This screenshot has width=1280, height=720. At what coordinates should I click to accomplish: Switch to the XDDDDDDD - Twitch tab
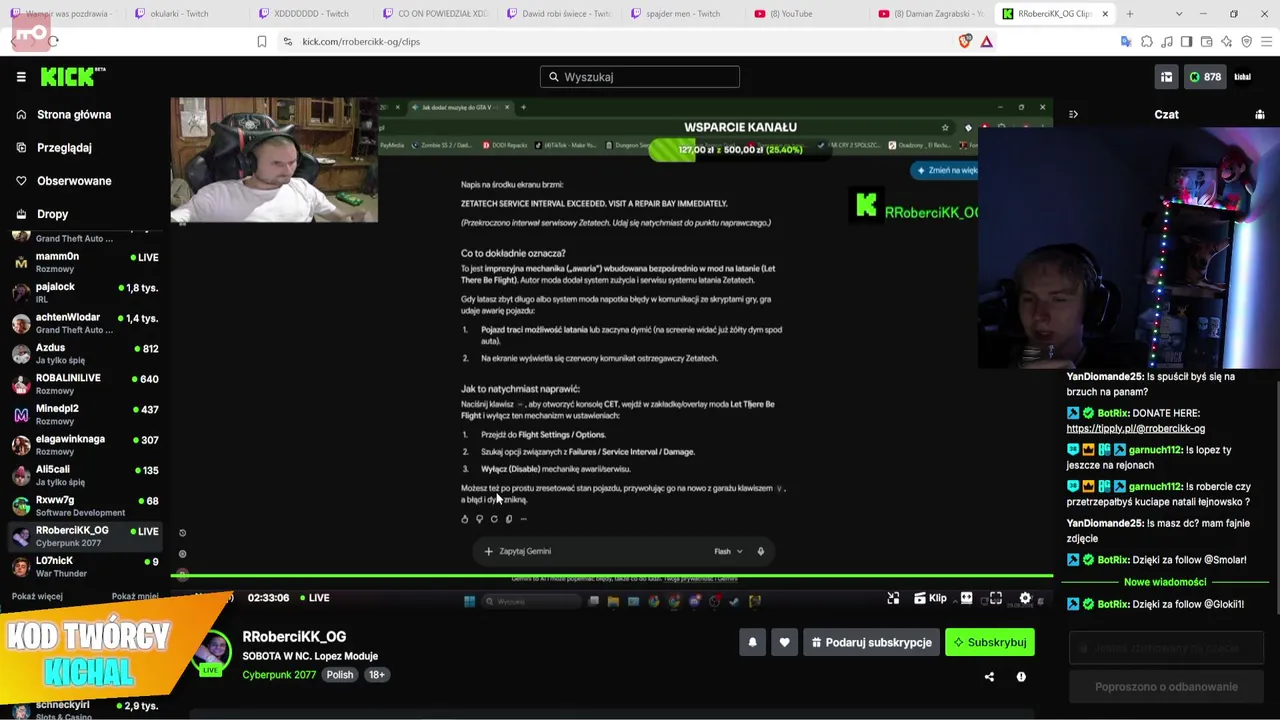tap(310, 14)
